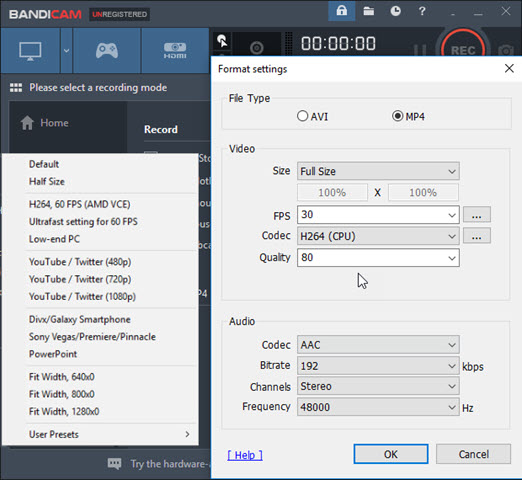
Task: Click the recording mode grid icon
Action: point(16,88)
